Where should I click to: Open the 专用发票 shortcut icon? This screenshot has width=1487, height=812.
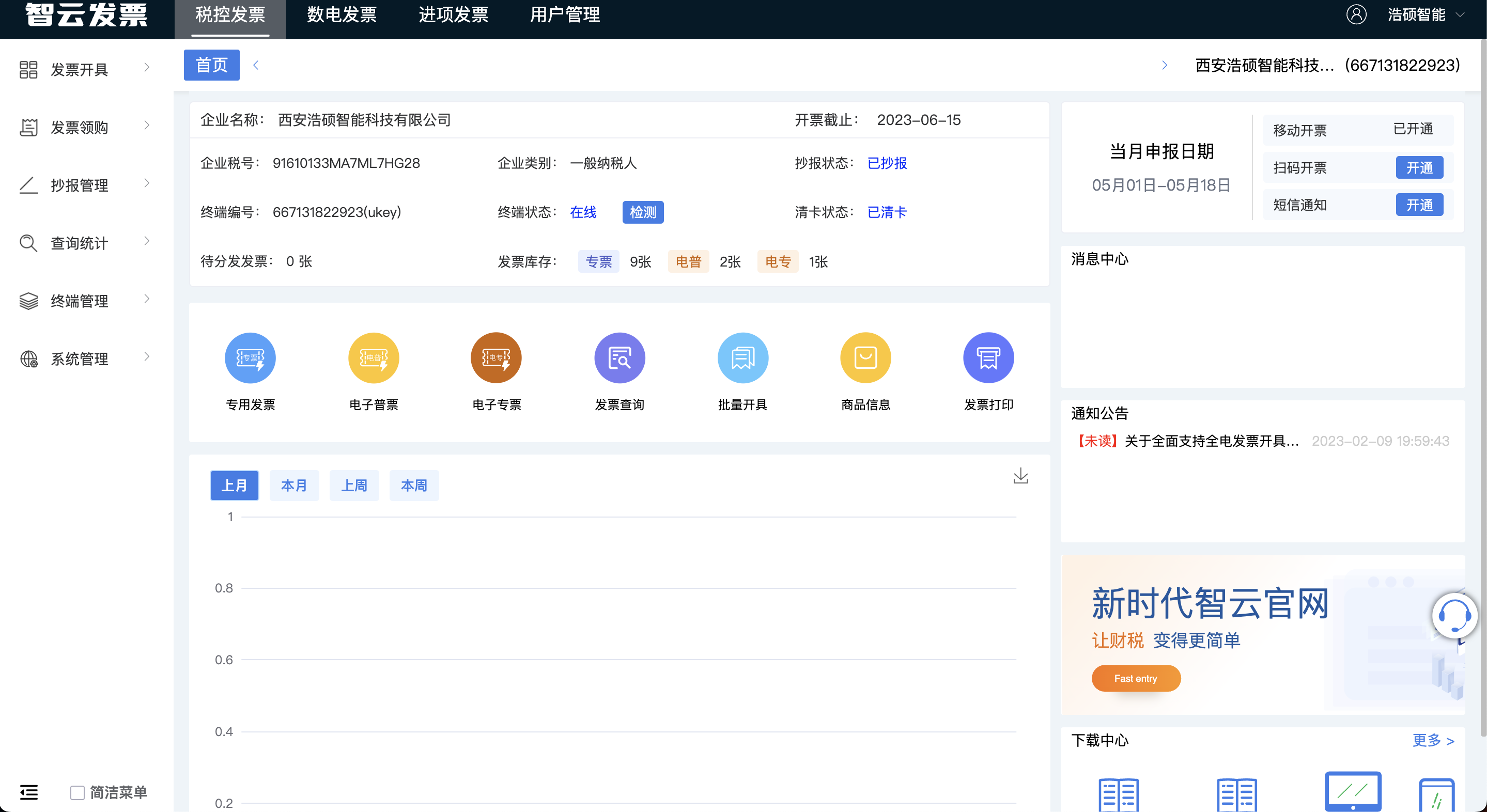coord(250,358)
